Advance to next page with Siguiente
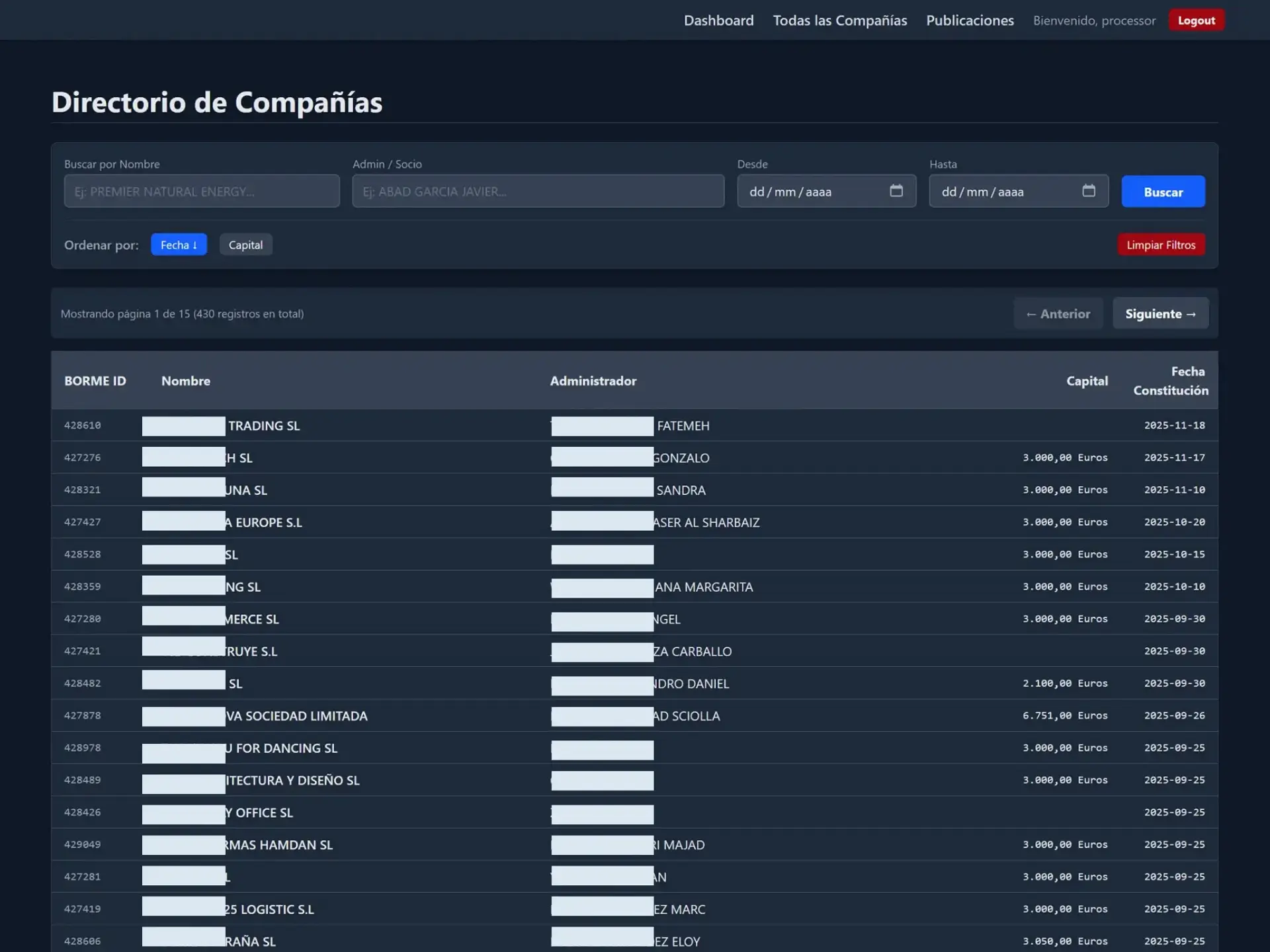The height and width of the screenshot is (952, 1270). (1160, 313)
